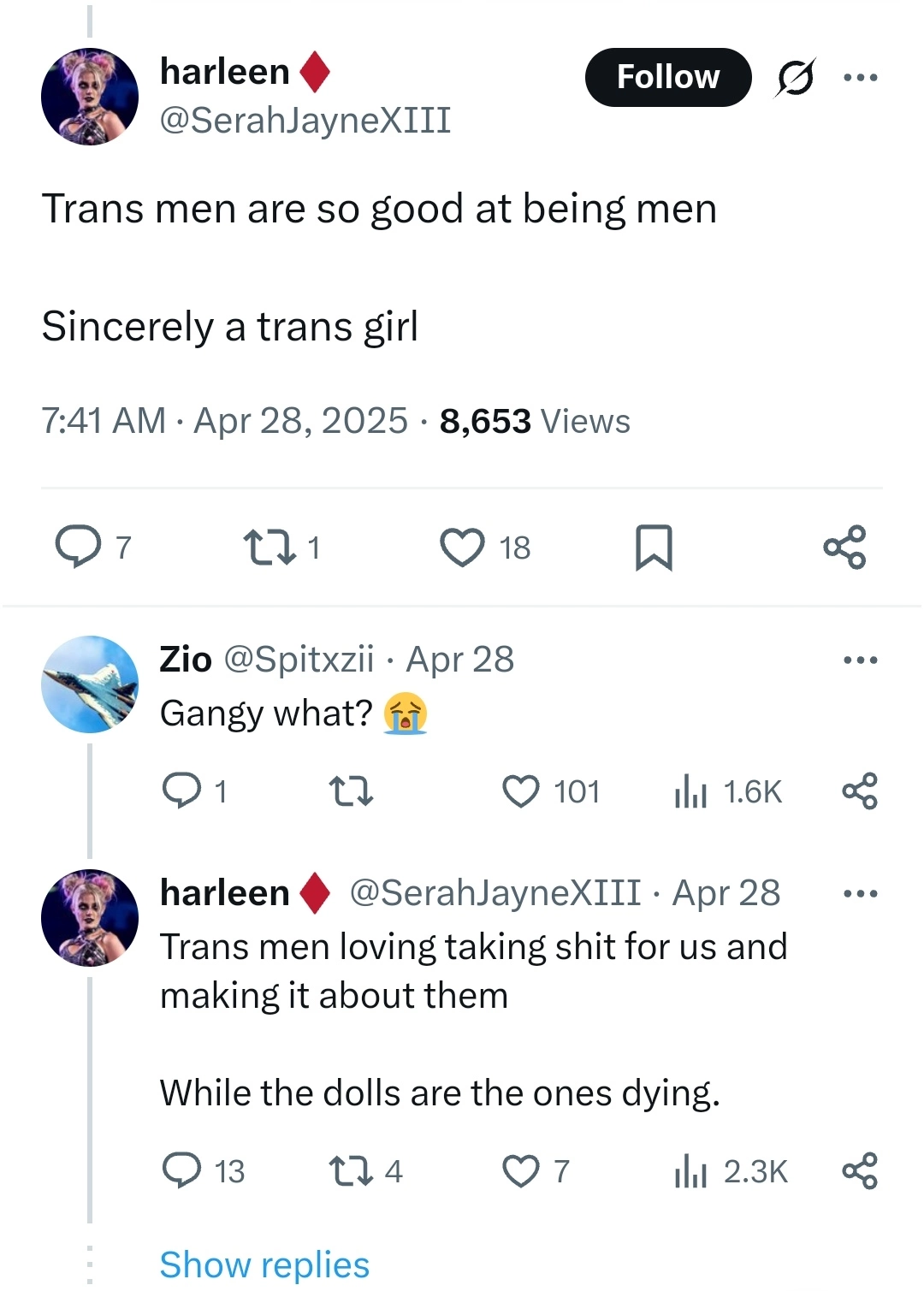
Task: Reply to harleen's main post
Action: tap(78, 548)
